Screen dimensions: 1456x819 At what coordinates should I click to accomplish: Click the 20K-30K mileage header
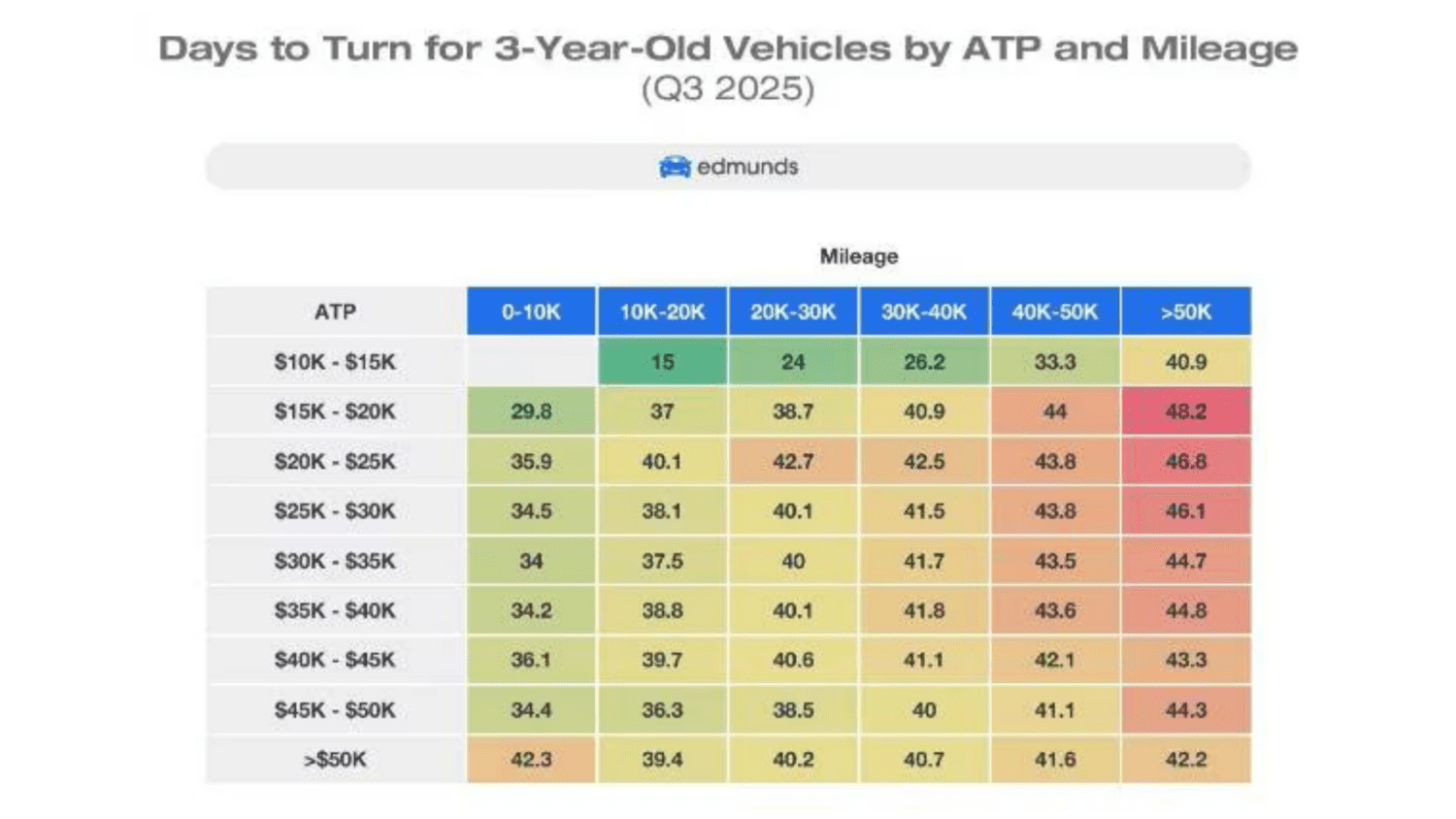[x=793, y=311]
